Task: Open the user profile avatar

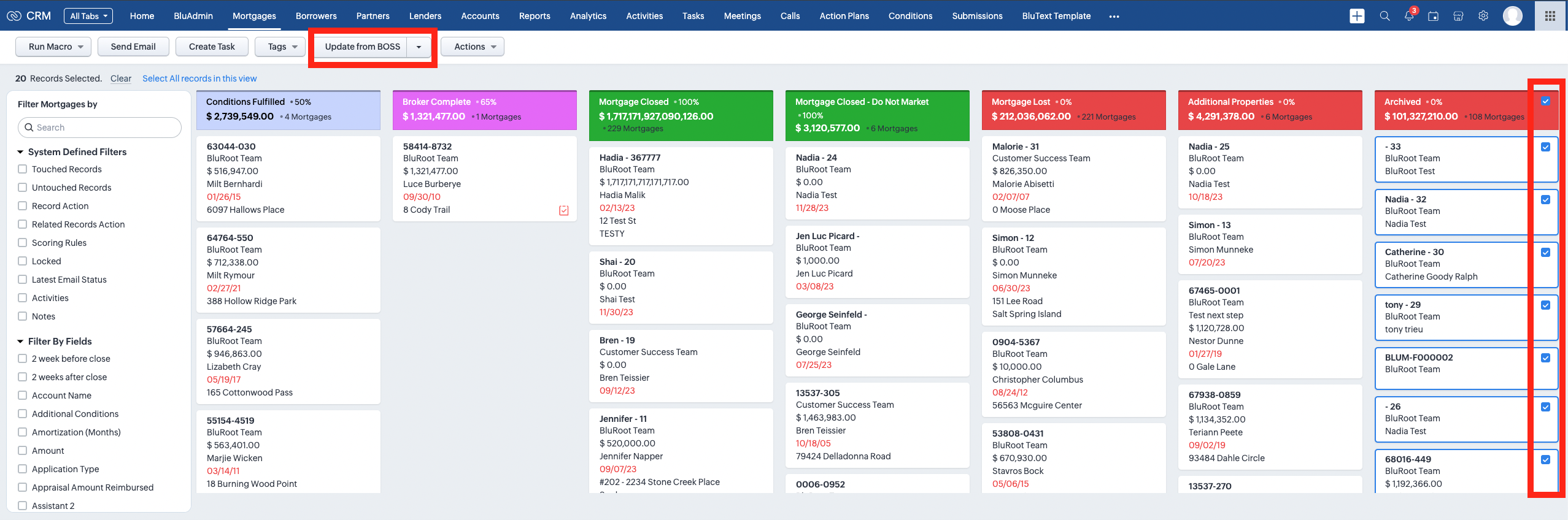Action: [1512, 16]
